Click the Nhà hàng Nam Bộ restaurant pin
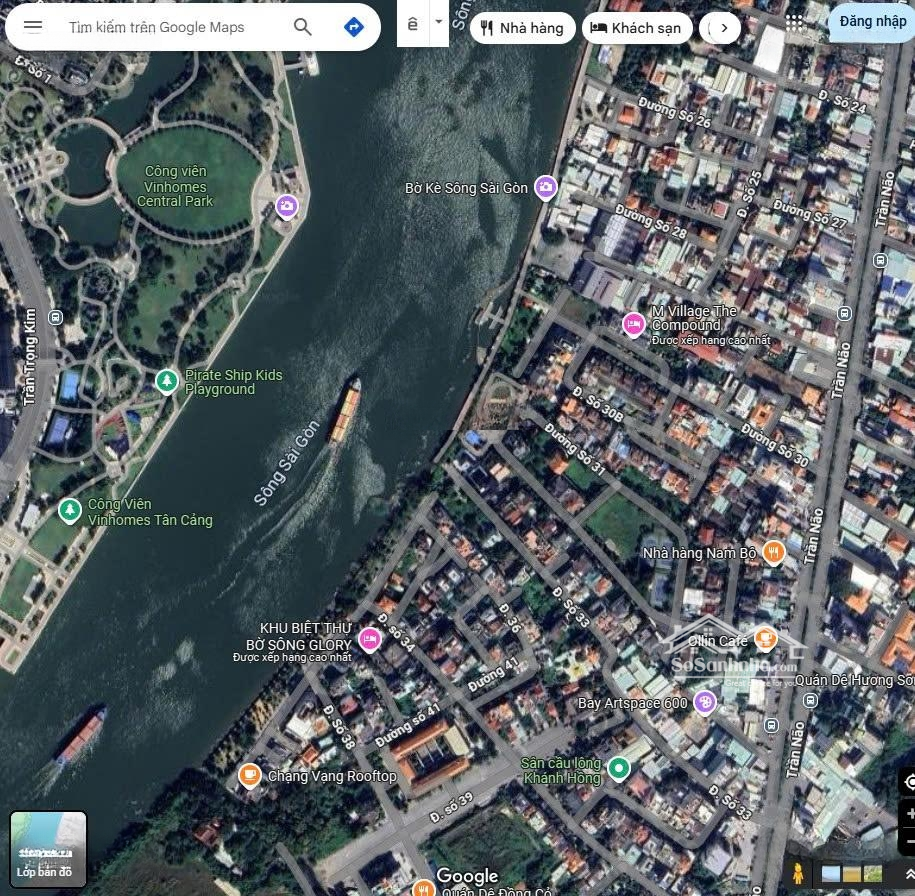915x896 pixels. [772, 552]
